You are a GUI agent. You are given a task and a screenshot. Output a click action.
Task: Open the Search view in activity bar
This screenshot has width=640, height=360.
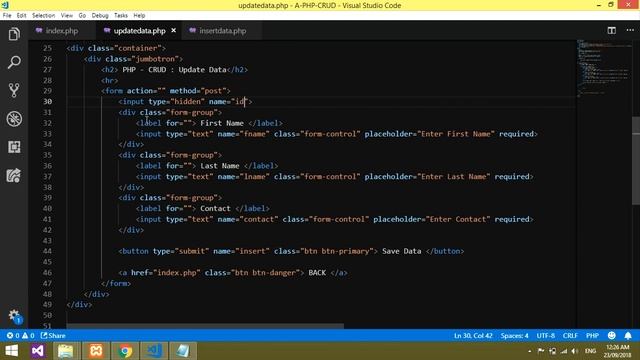coord(14,62)
